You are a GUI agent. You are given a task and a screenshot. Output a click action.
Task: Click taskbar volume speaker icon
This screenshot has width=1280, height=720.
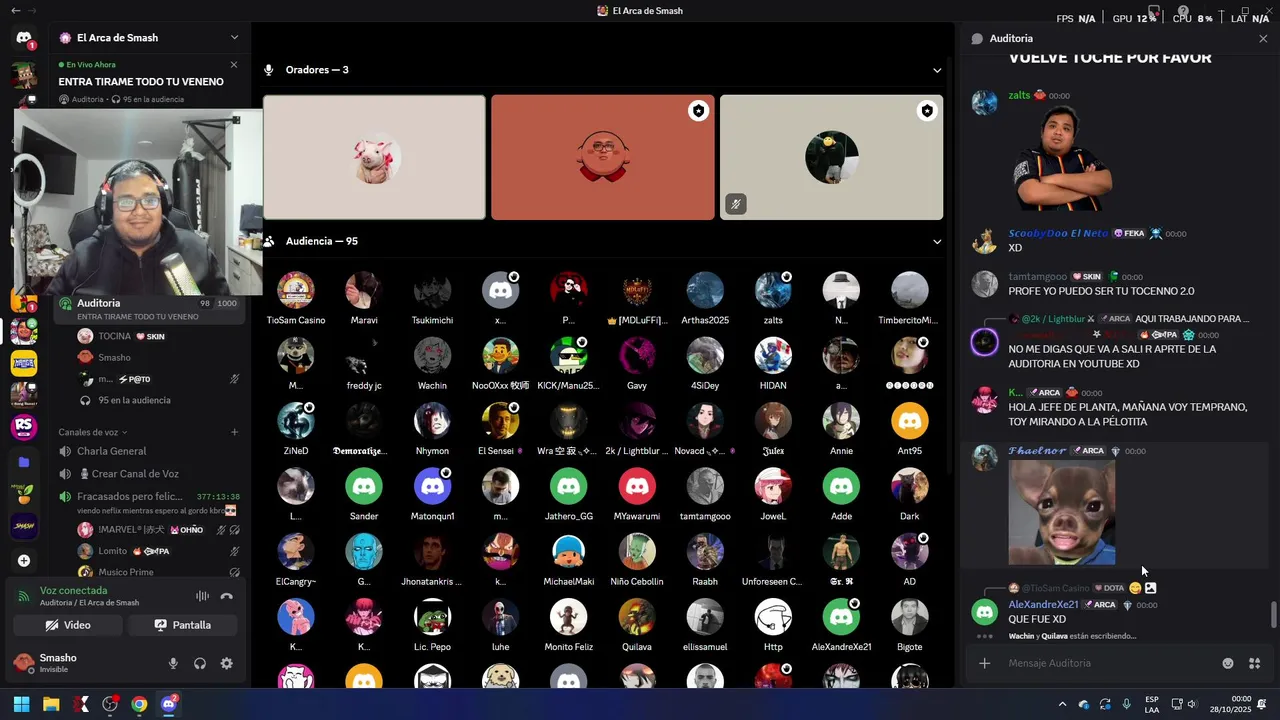click(1192, 704)
